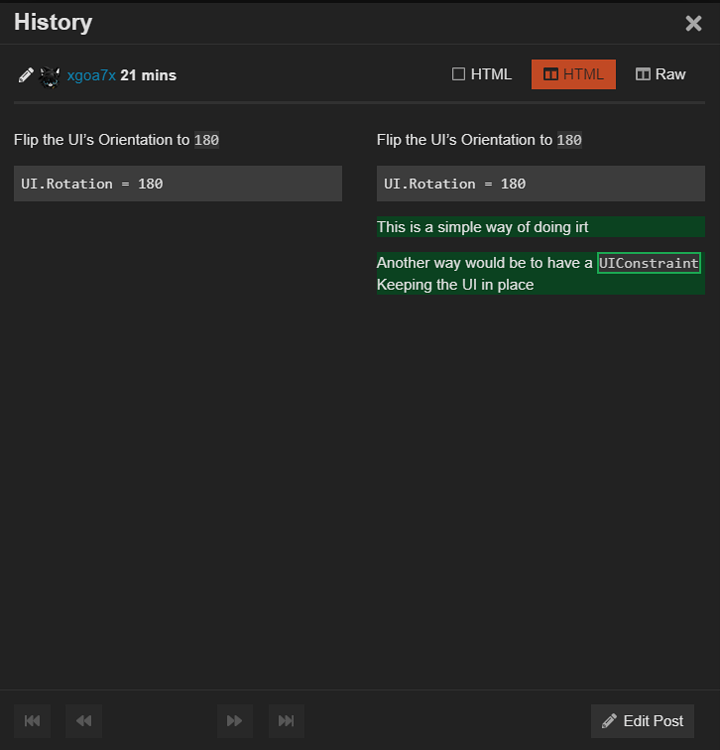Switch to Raw side-by-side view

pyautogui.click(x=660, y=74)
